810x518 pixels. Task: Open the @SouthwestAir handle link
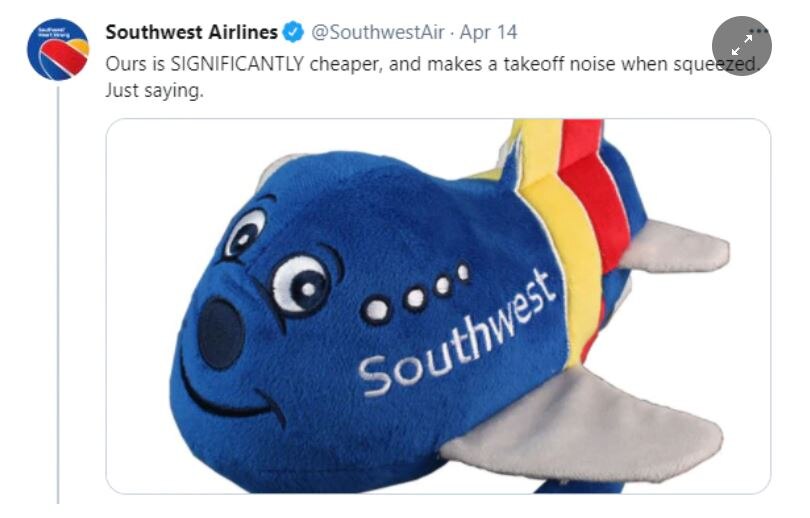377,33
